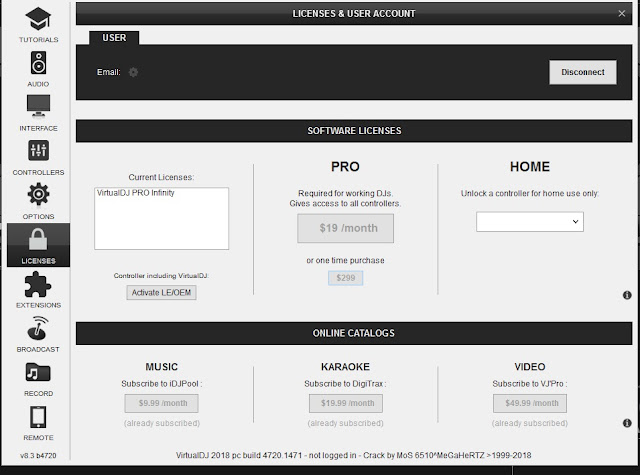Open the Controllers mixer icon
Screen dimensions: 640x475
(38, 150)
